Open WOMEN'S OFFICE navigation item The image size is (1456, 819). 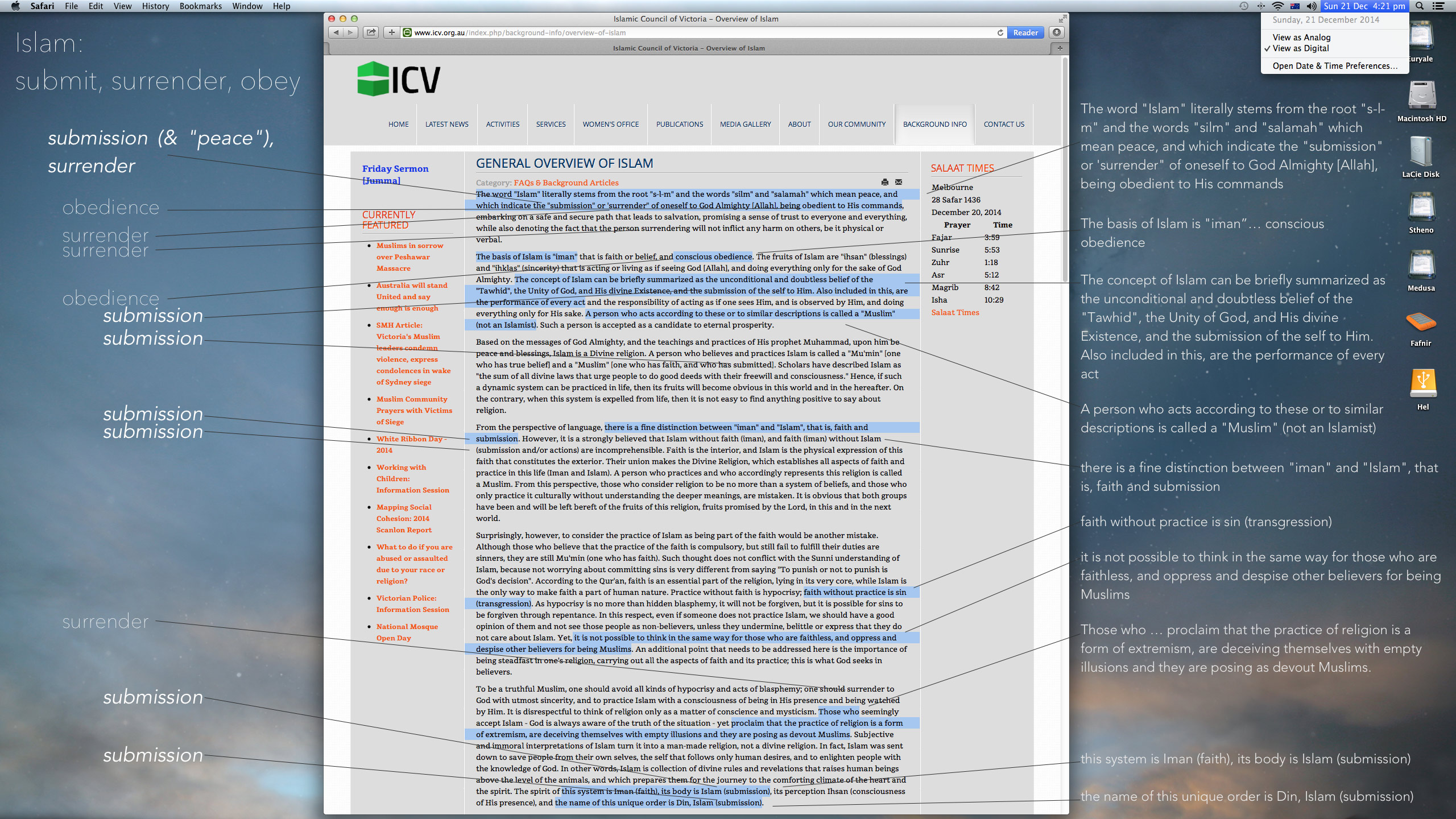(610, 124)
